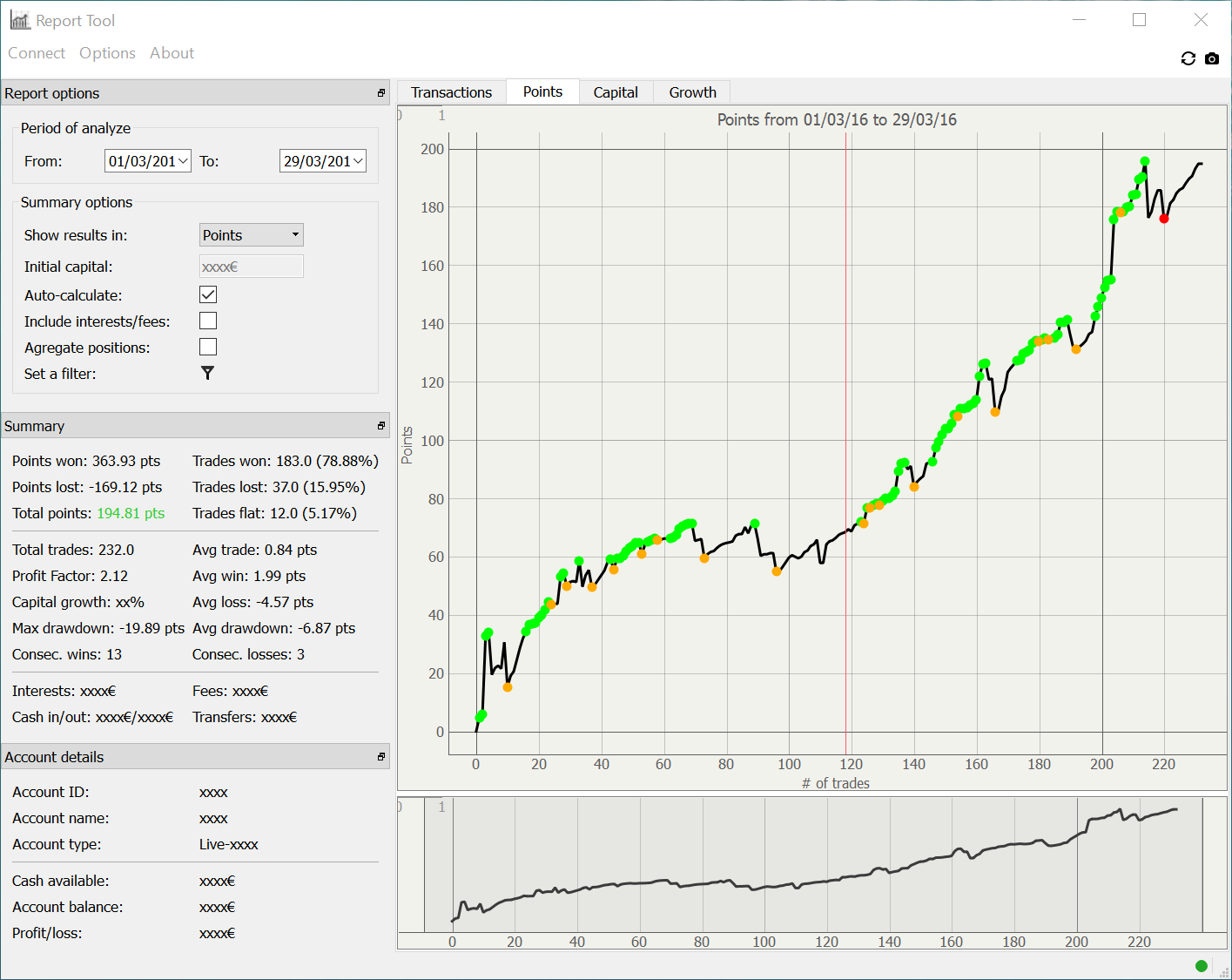
Task: Click the Initial capital input field
Action: click(251, 267)
